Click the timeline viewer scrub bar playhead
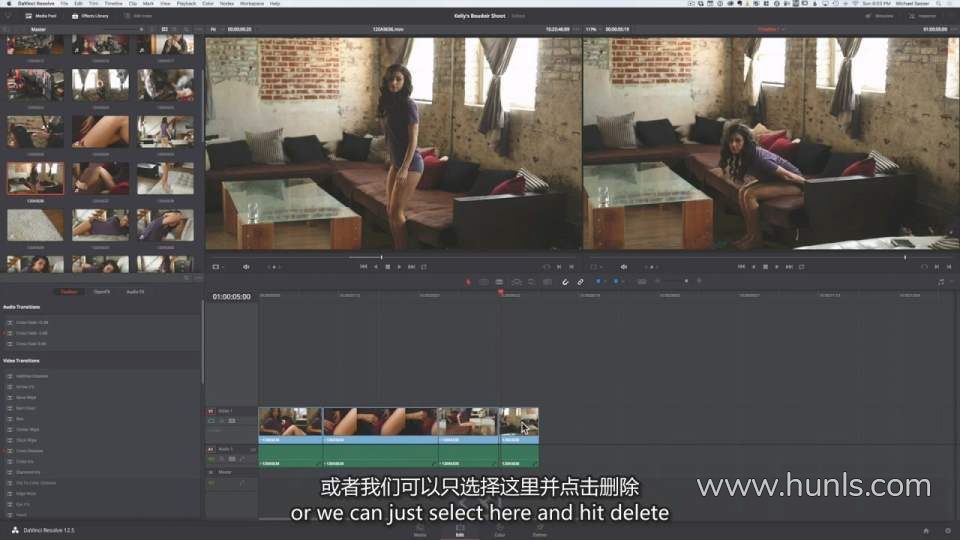 click(x=905, y=257)
